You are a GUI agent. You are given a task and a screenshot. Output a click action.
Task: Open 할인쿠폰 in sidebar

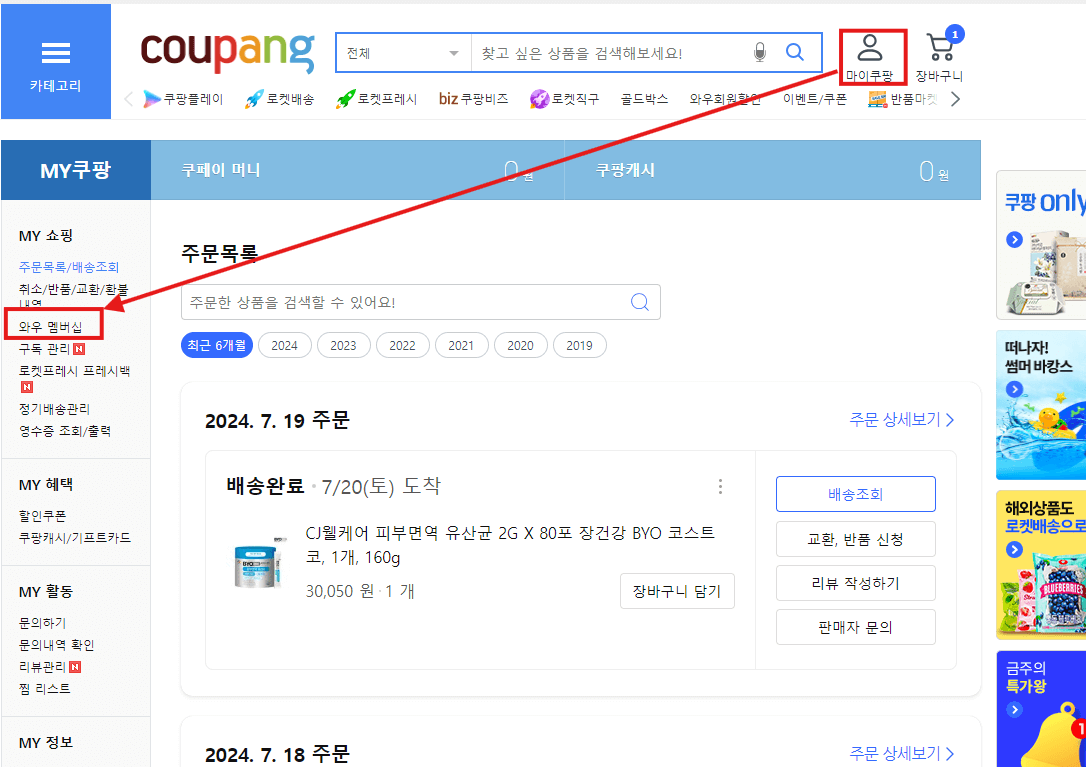(42, 515)
